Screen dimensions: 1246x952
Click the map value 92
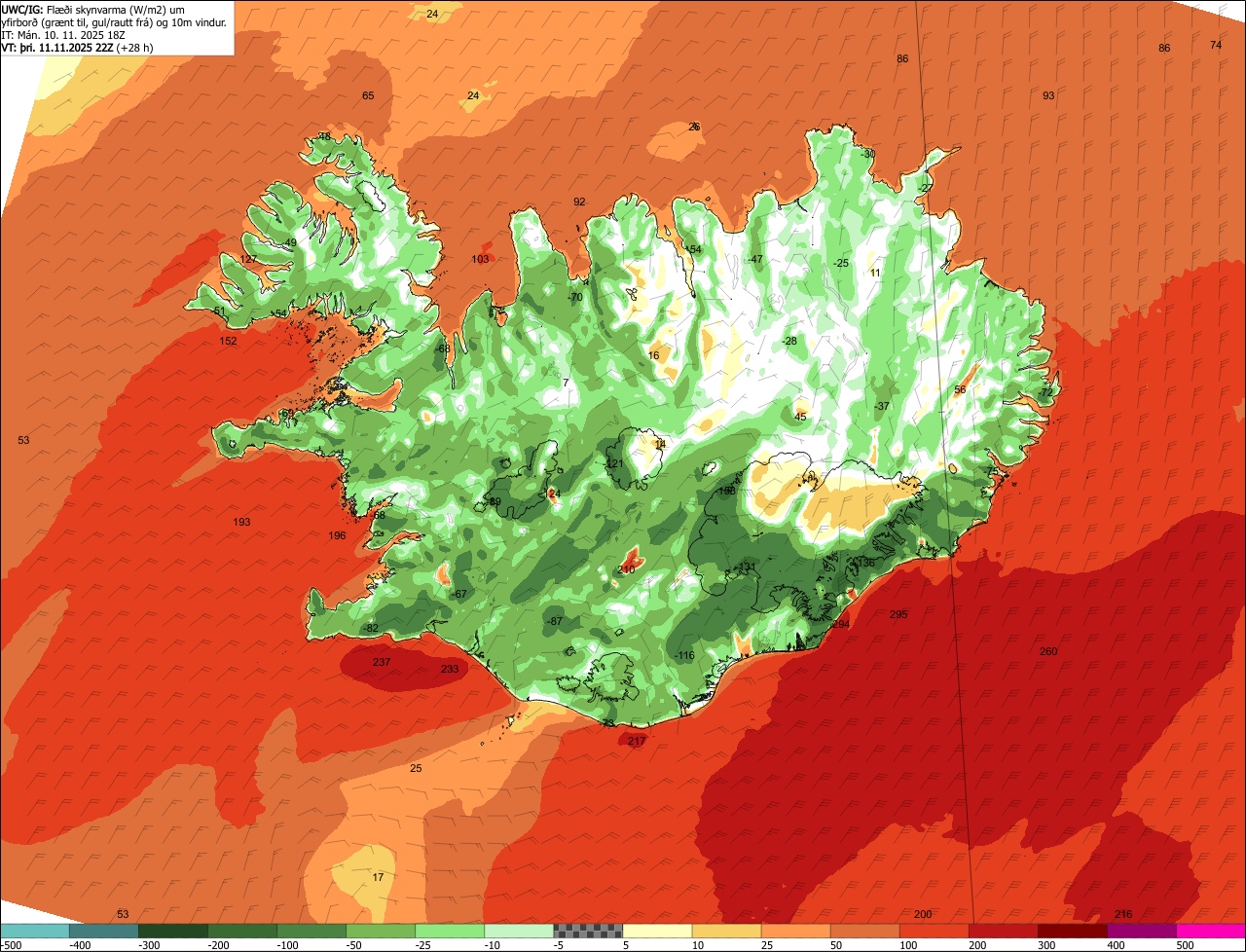tap(579, 201)
